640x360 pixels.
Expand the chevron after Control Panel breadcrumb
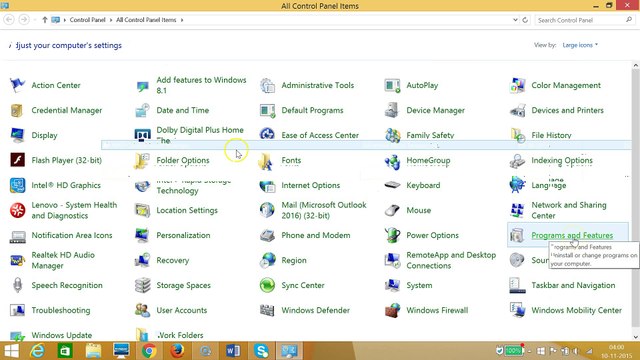coord(111,20)
